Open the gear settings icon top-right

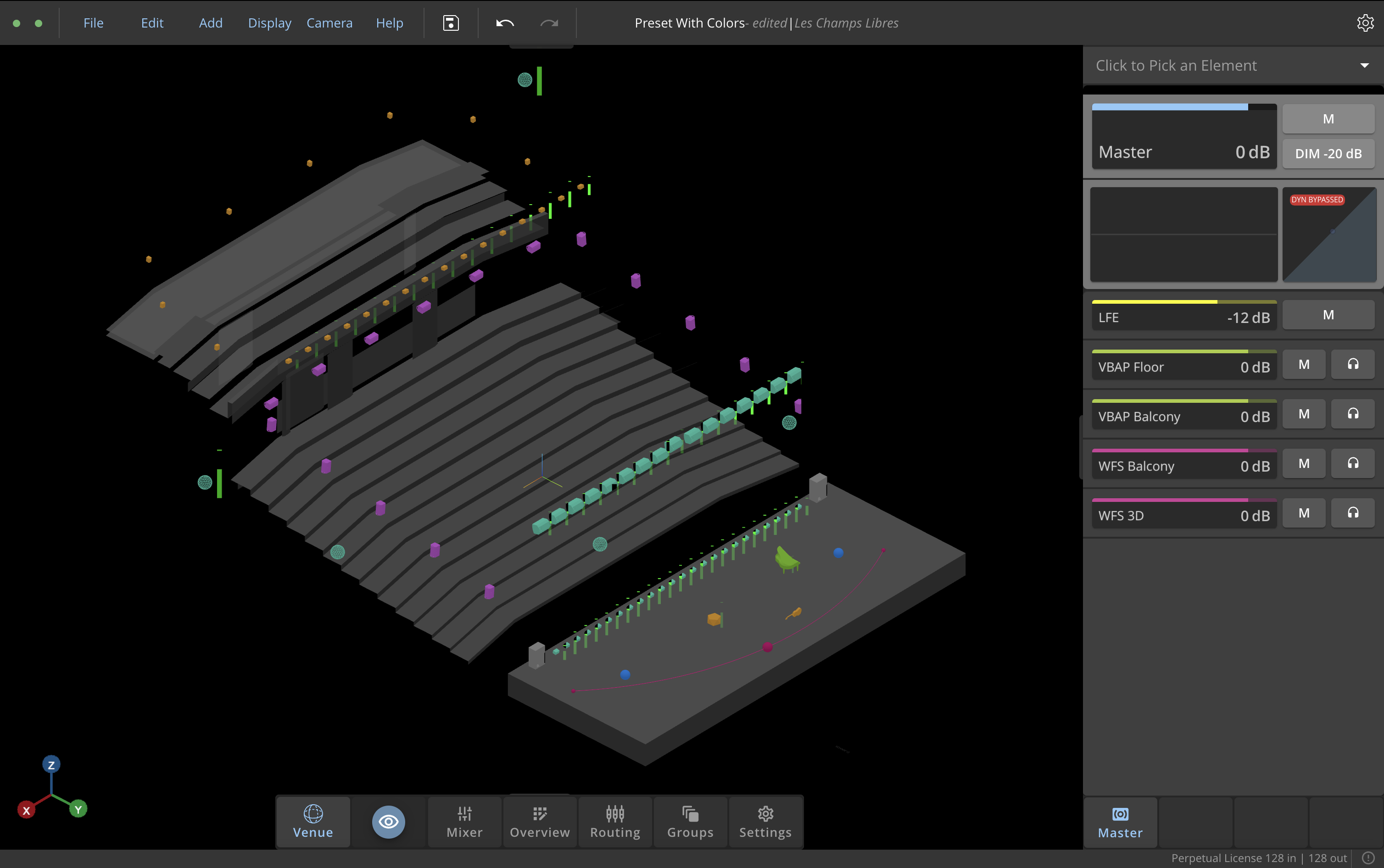[x=1364, y=23]
